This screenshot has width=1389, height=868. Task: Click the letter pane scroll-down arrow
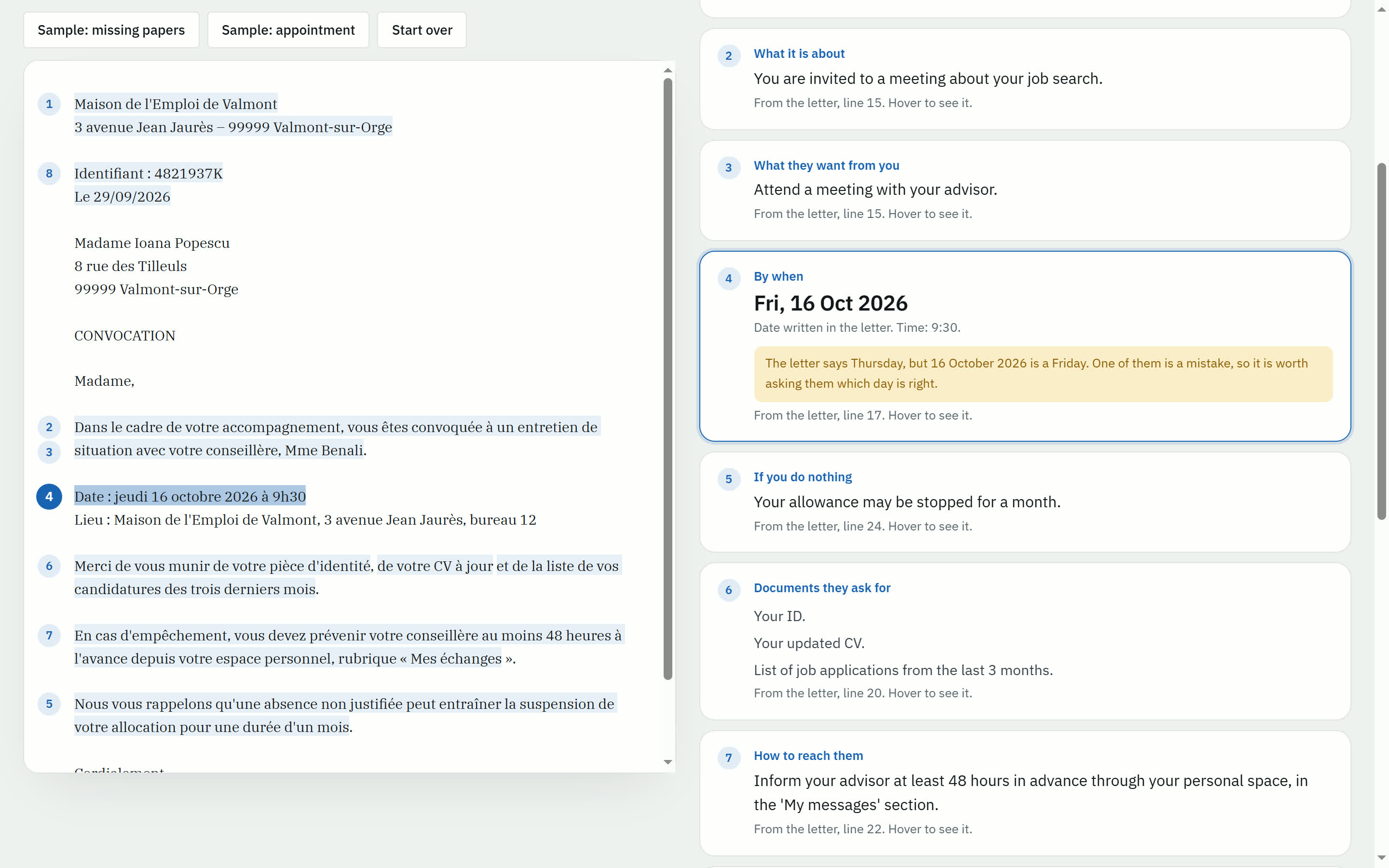tap(667, 762)
